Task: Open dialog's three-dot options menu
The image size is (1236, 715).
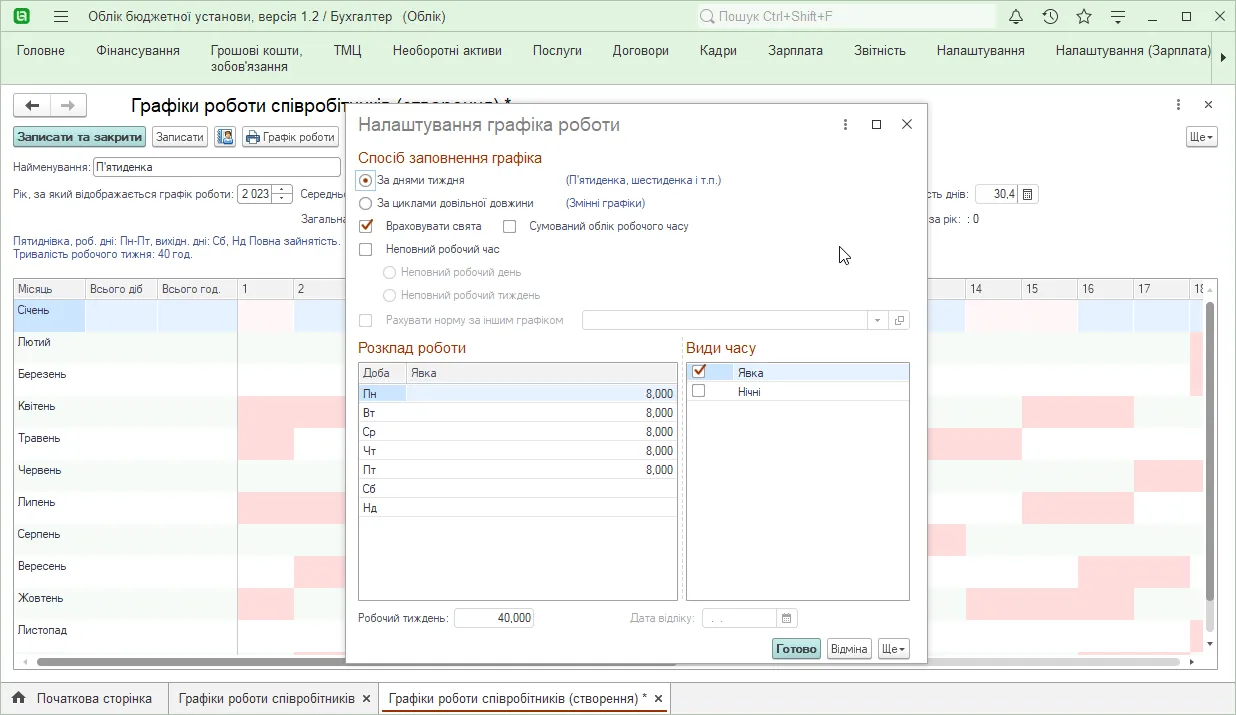Action: coord(846,125)
